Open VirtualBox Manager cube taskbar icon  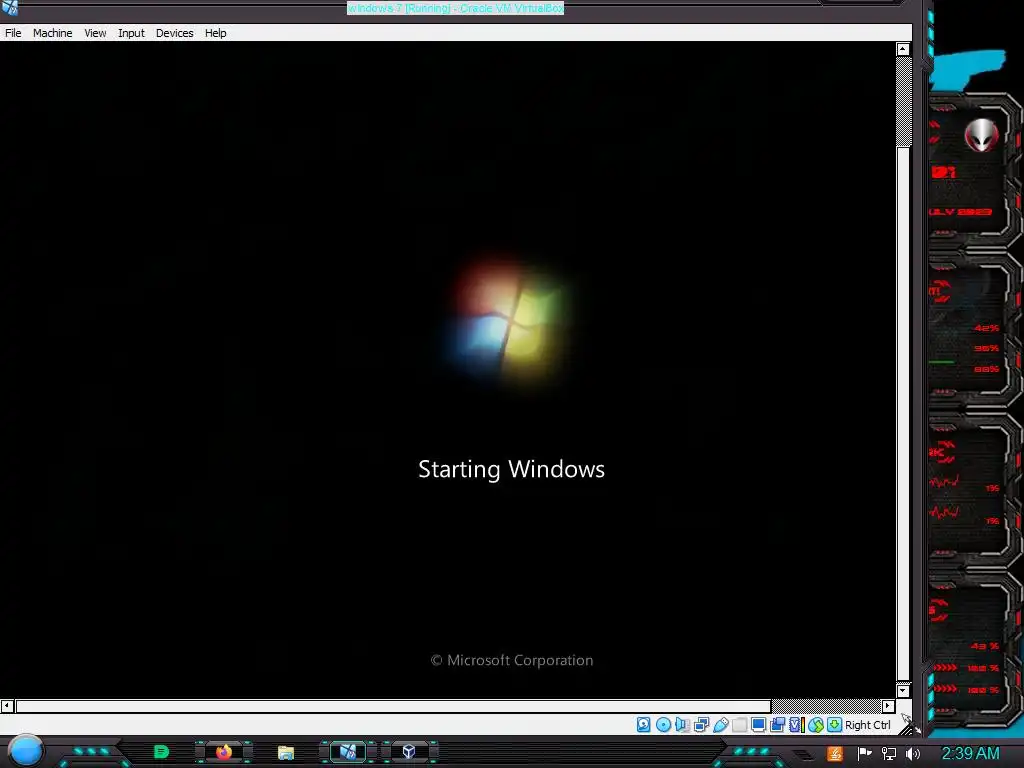pos(409,752)
